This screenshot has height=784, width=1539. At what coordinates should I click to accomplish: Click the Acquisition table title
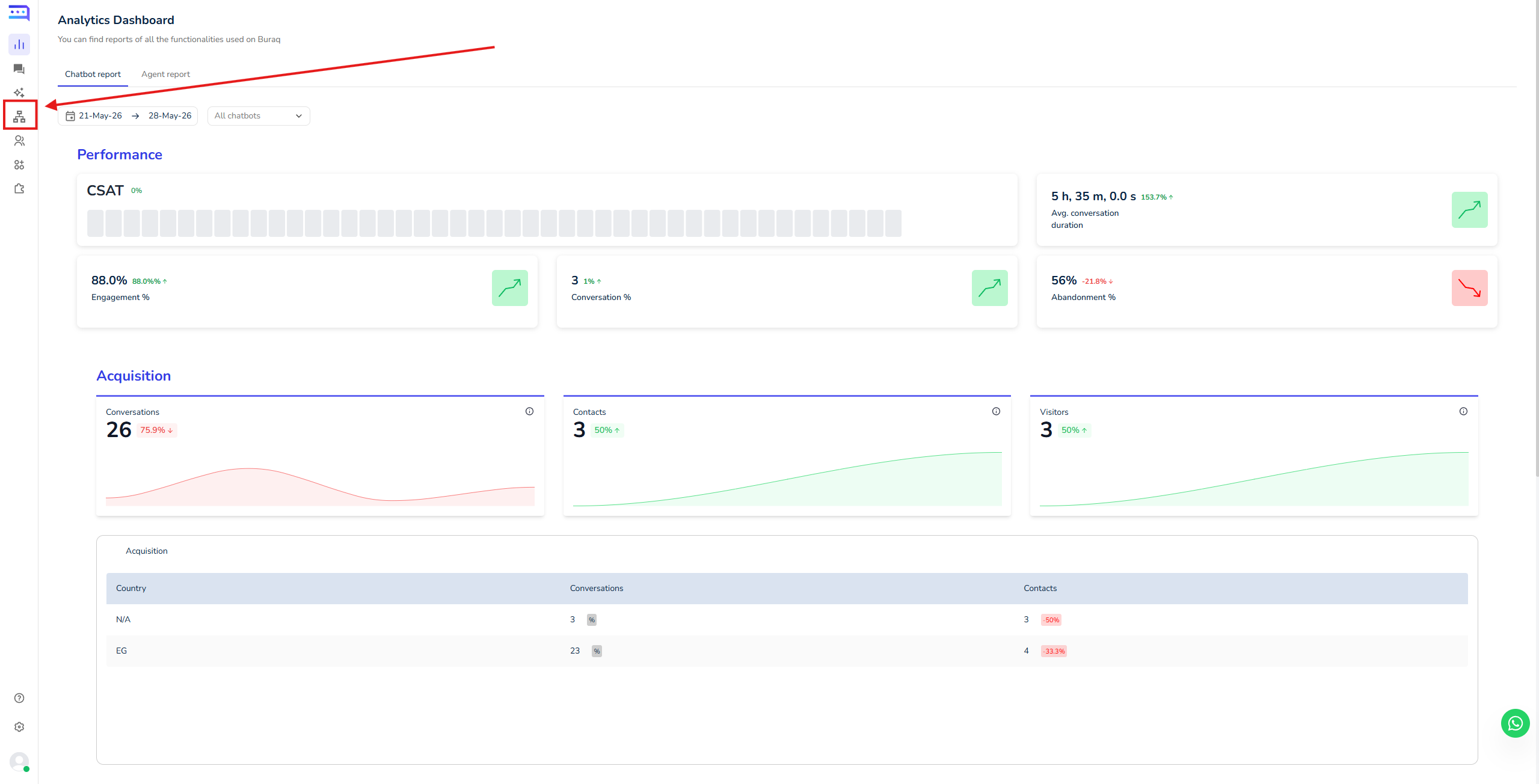click(x=146, y=551)
